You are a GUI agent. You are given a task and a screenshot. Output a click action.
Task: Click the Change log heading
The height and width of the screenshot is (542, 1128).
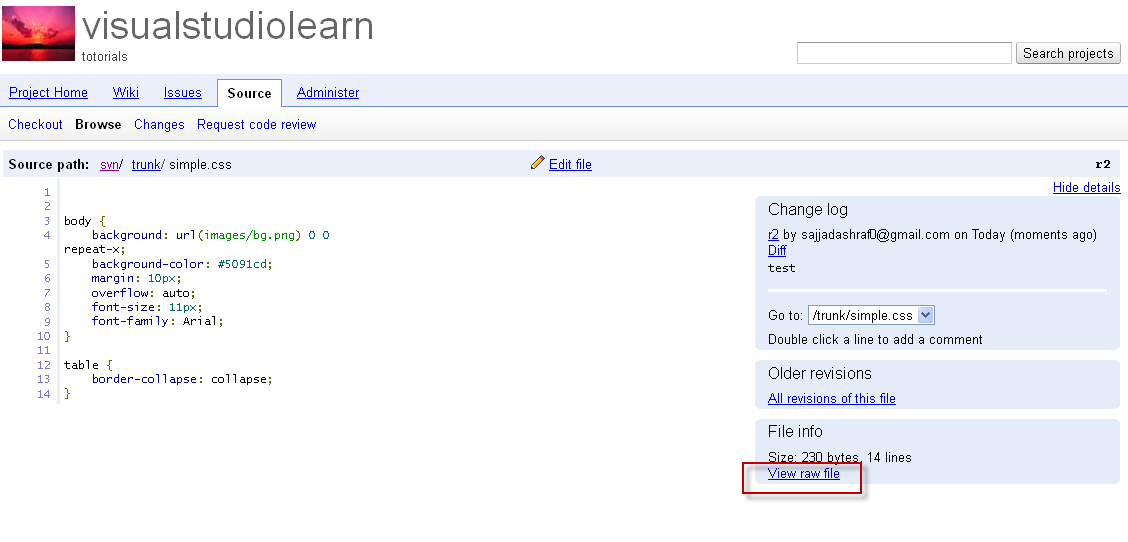(808, 209)
